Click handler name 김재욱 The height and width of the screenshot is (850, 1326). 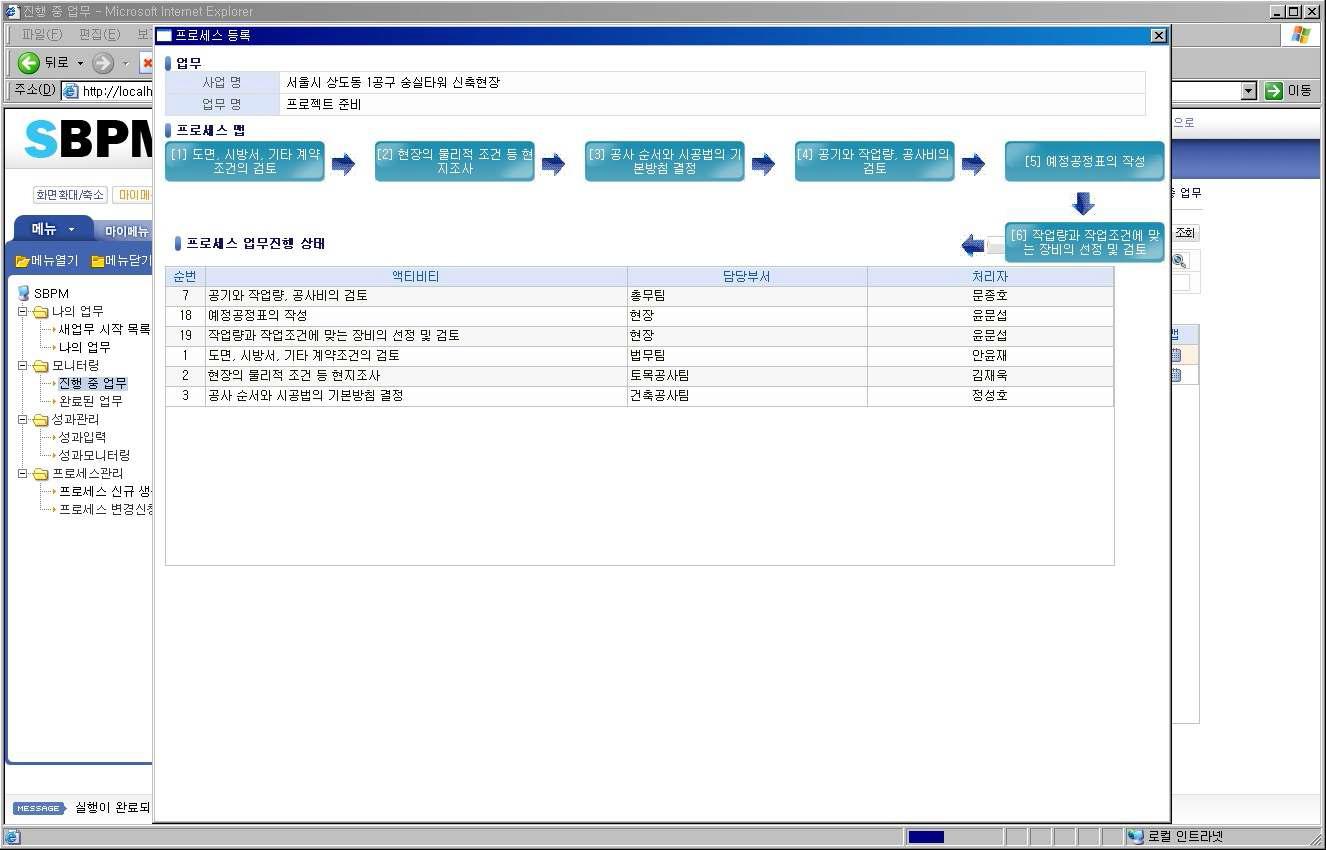click(x=990, y=376)
